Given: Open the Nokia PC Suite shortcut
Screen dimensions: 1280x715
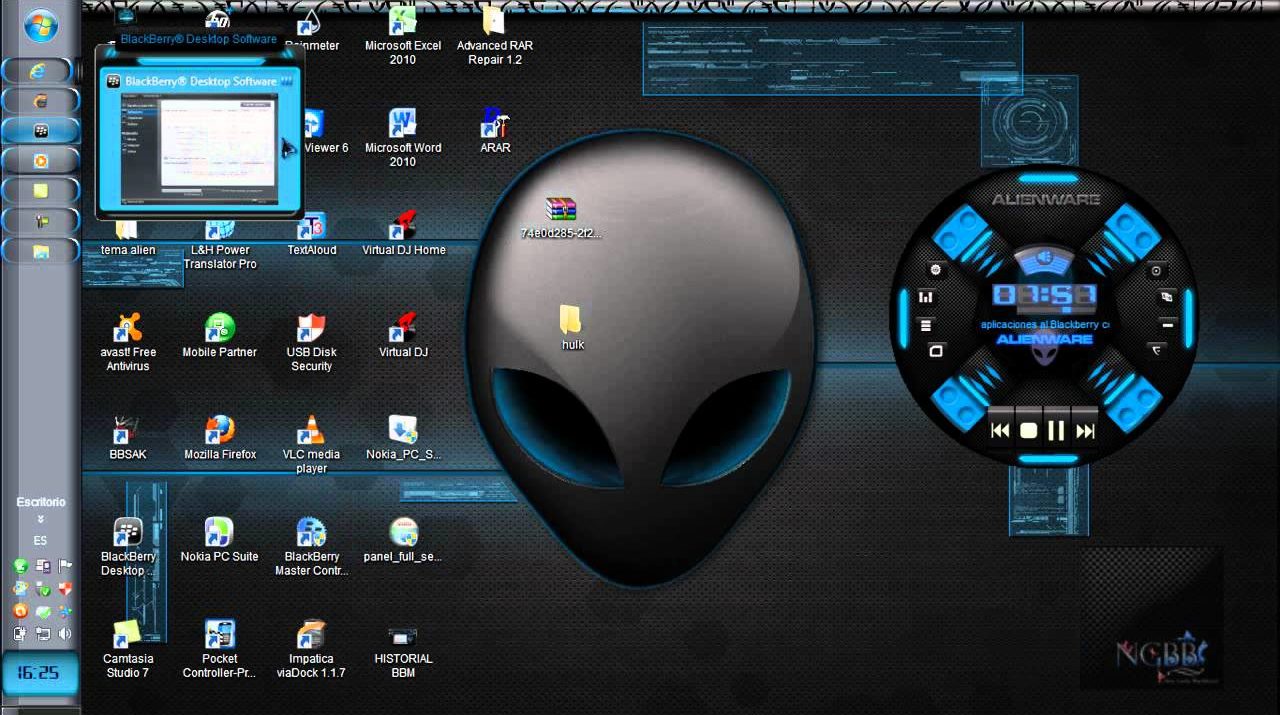Looking at the screenshot, I should (219, 533).
